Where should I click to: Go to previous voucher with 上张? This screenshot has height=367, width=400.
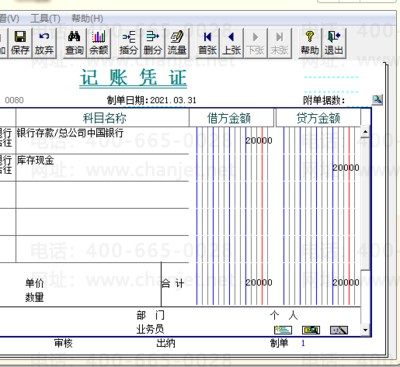click(x=231, y=43)
